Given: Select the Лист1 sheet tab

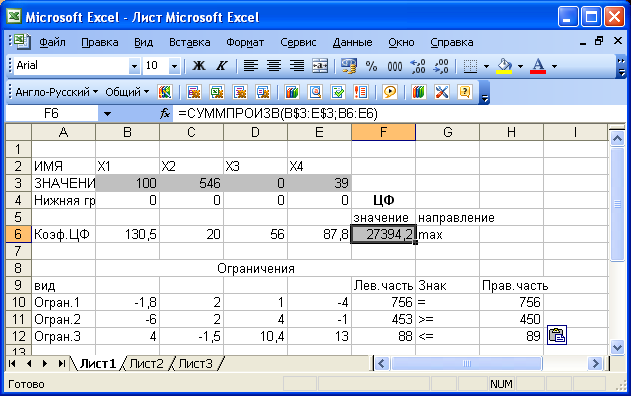Looking at the screenshot, I should (x=97, y=364).
